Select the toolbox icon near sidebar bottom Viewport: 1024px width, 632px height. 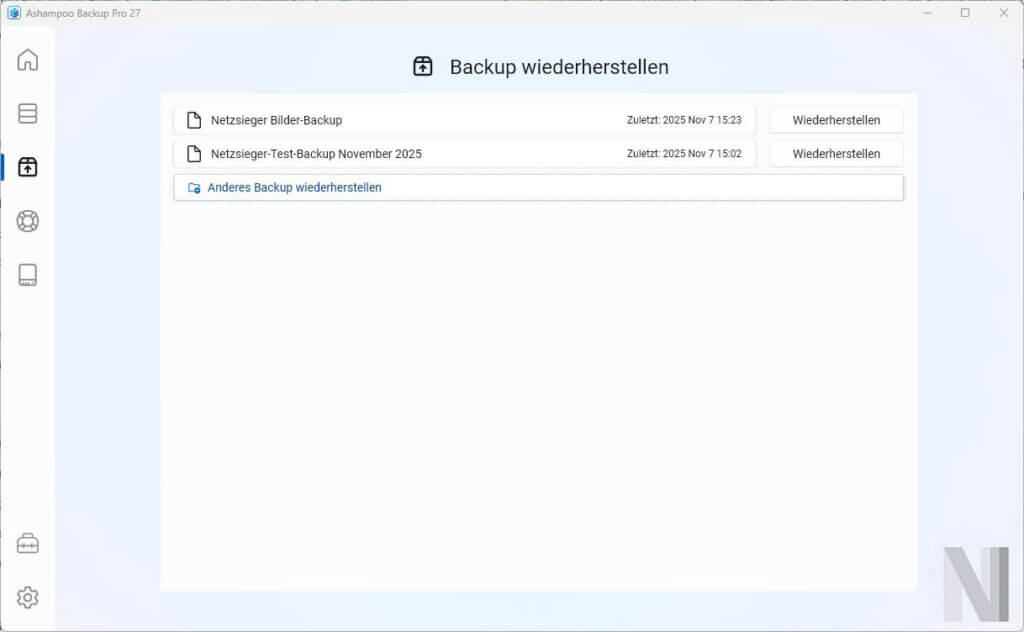pos(27,543)
